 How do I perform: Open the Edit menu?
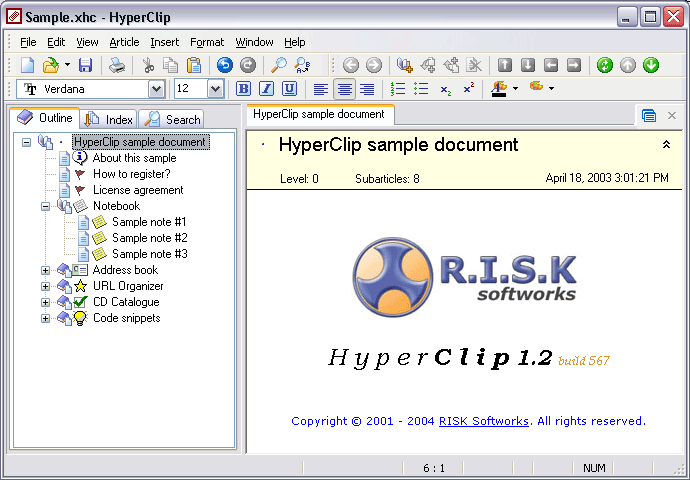[x=56, y=42]
